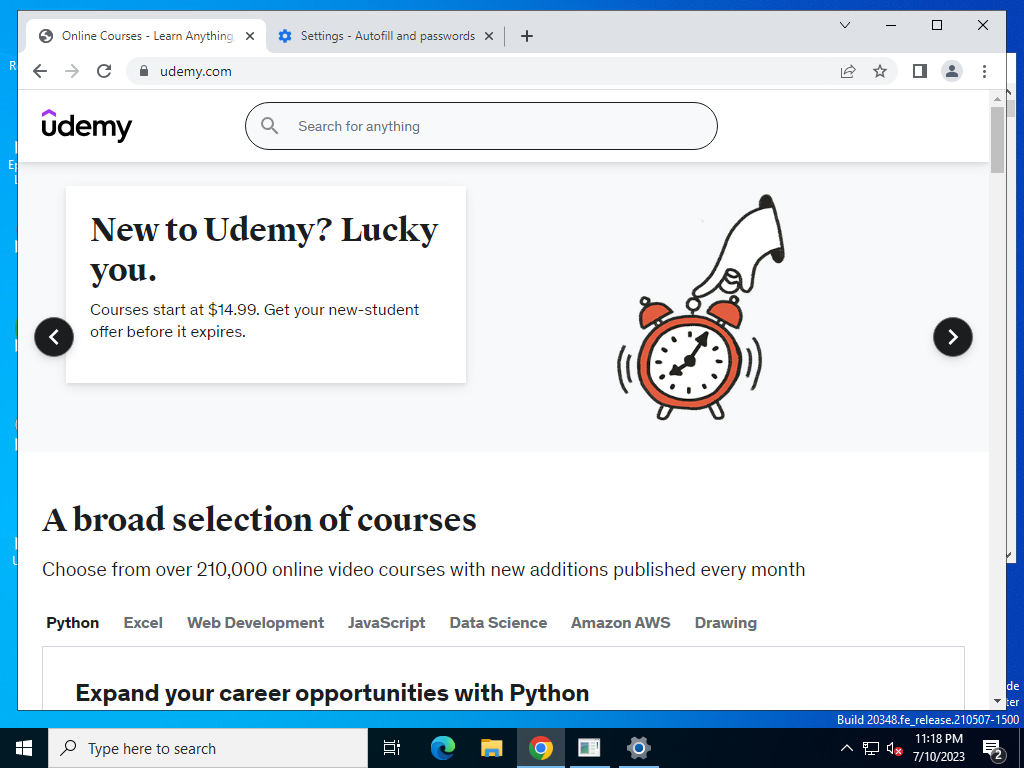Switch to Settings Autofill and passwords tab
The height and width of the screenshot is (768, 1024).
[387, 36]
